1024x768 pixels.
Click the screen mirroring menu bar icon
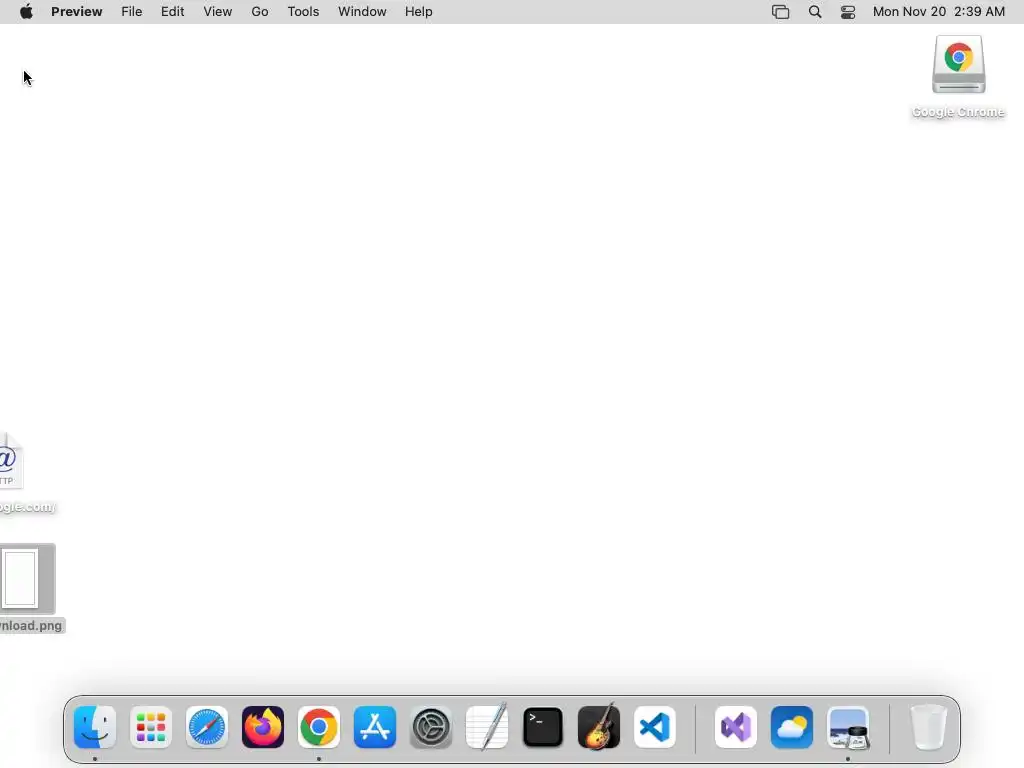[780, 12]
